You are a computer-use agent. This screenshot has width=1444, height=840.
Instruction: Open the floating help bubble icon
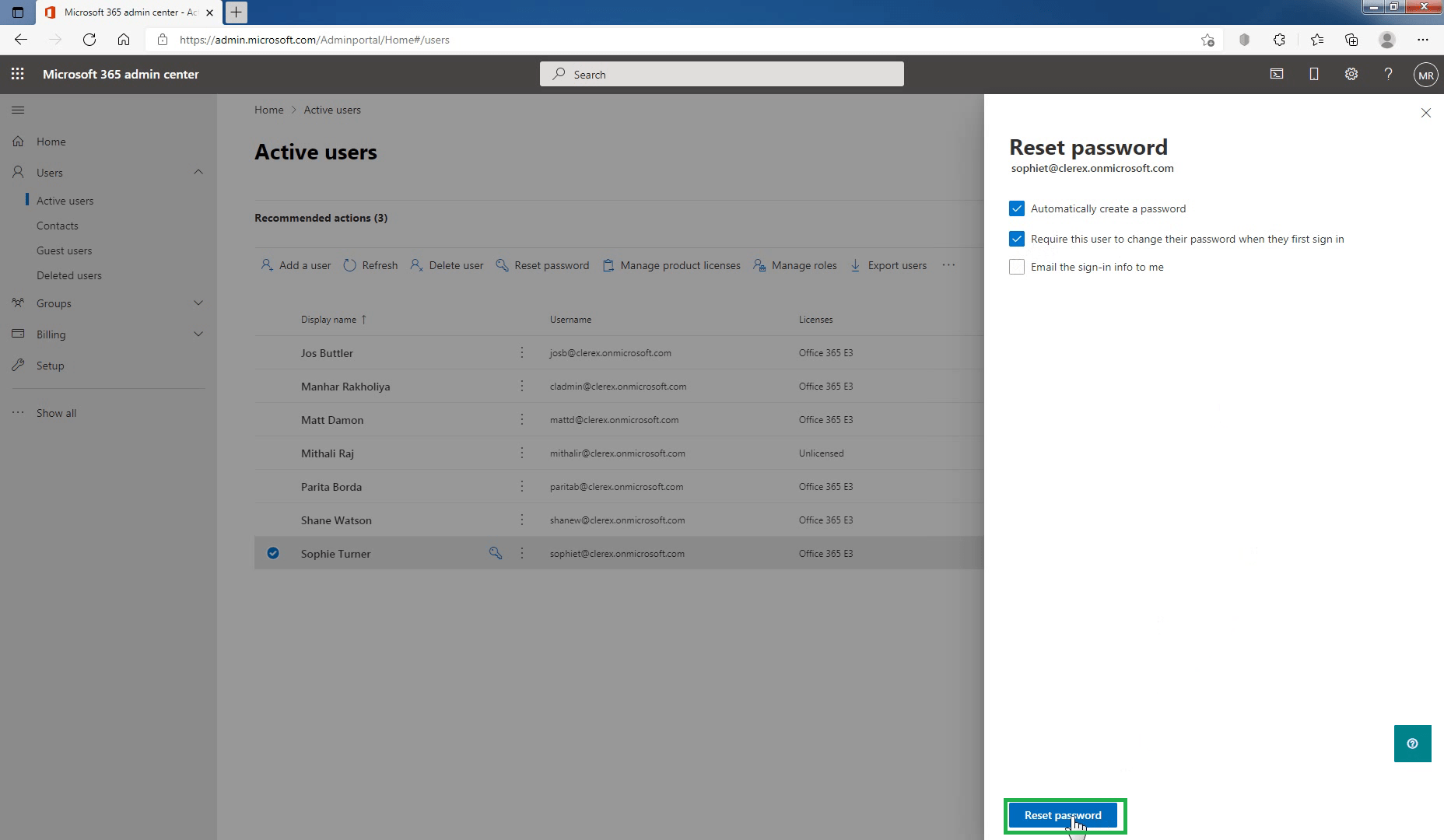(x=1411, y=743)
